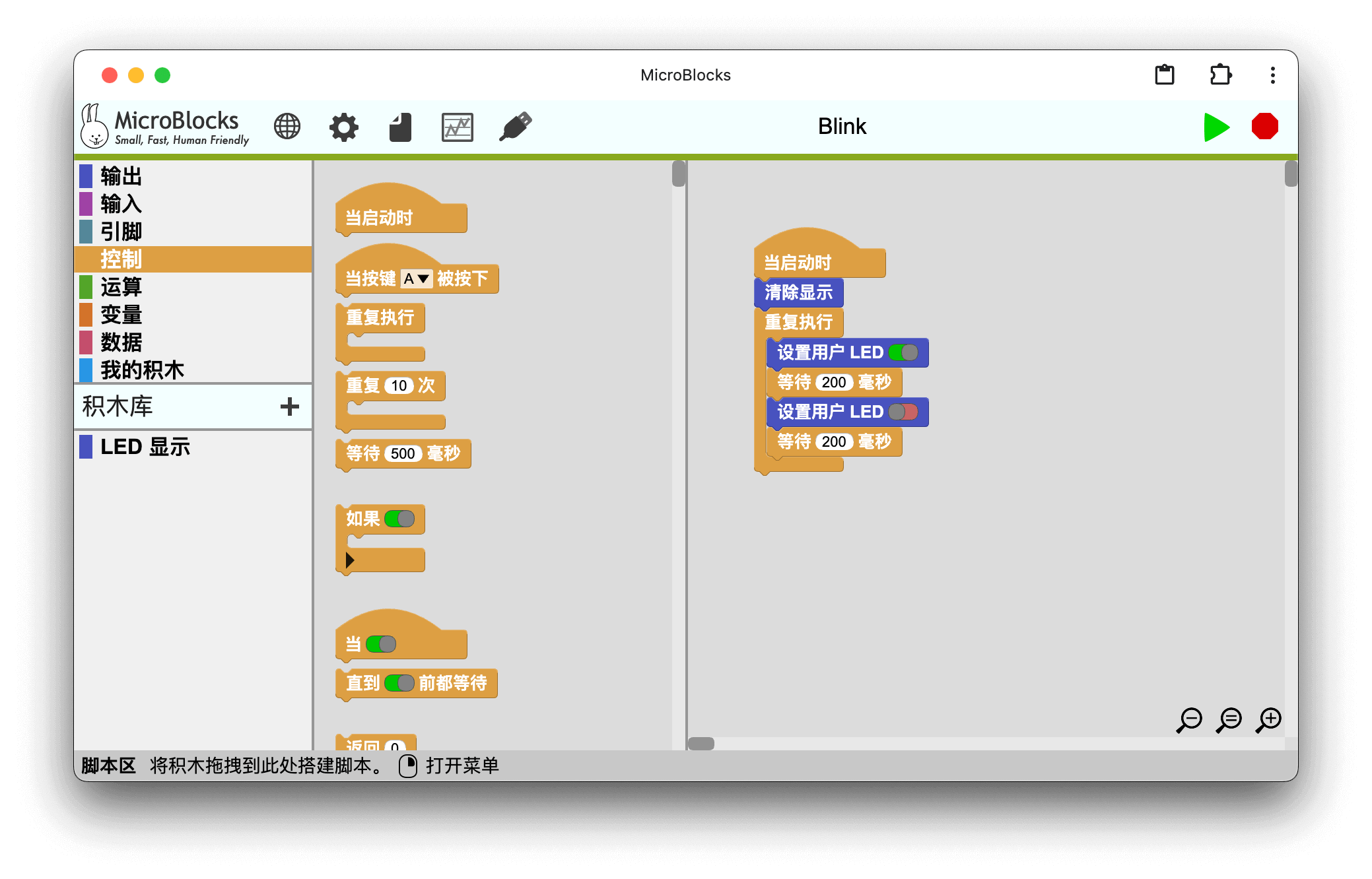Click the USB connect plug icon
The height and width of the screenshot is (879, 1372).
point(515,126)
